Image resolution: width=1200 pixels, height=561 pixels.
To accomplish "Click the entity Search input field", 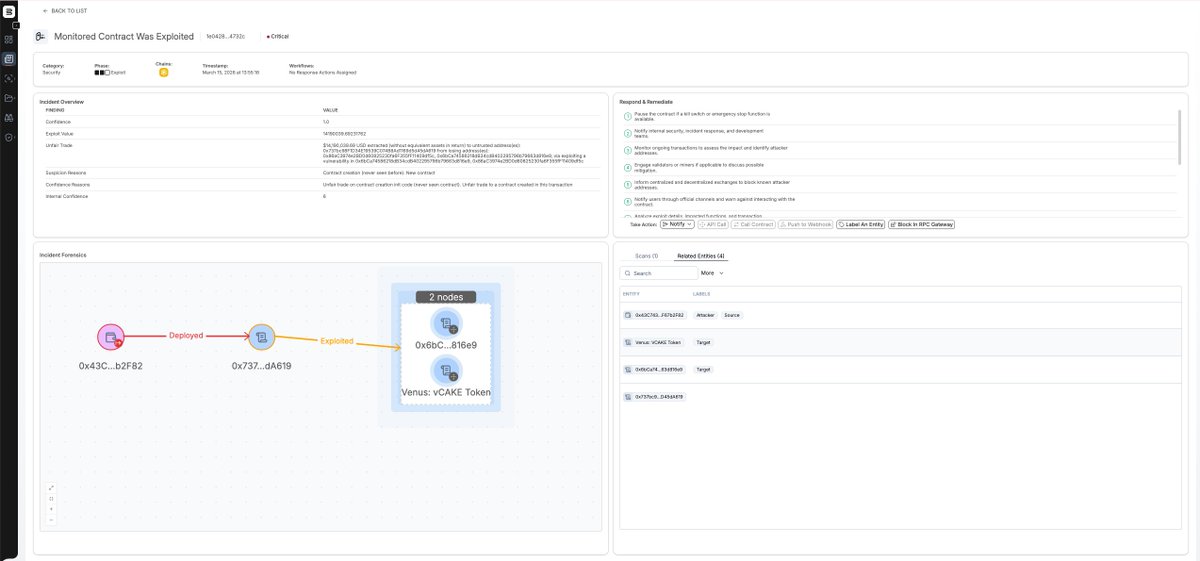I will 659,272.
